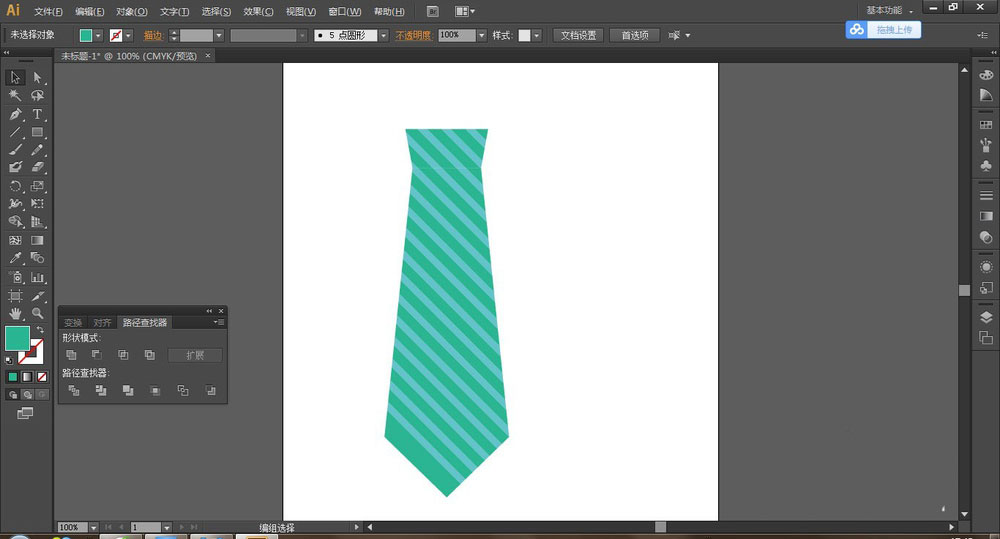Image resolution: width=1000 pixels, height=539 pixels.
Task: Select the Pen tool
Action: pos(15,114)
